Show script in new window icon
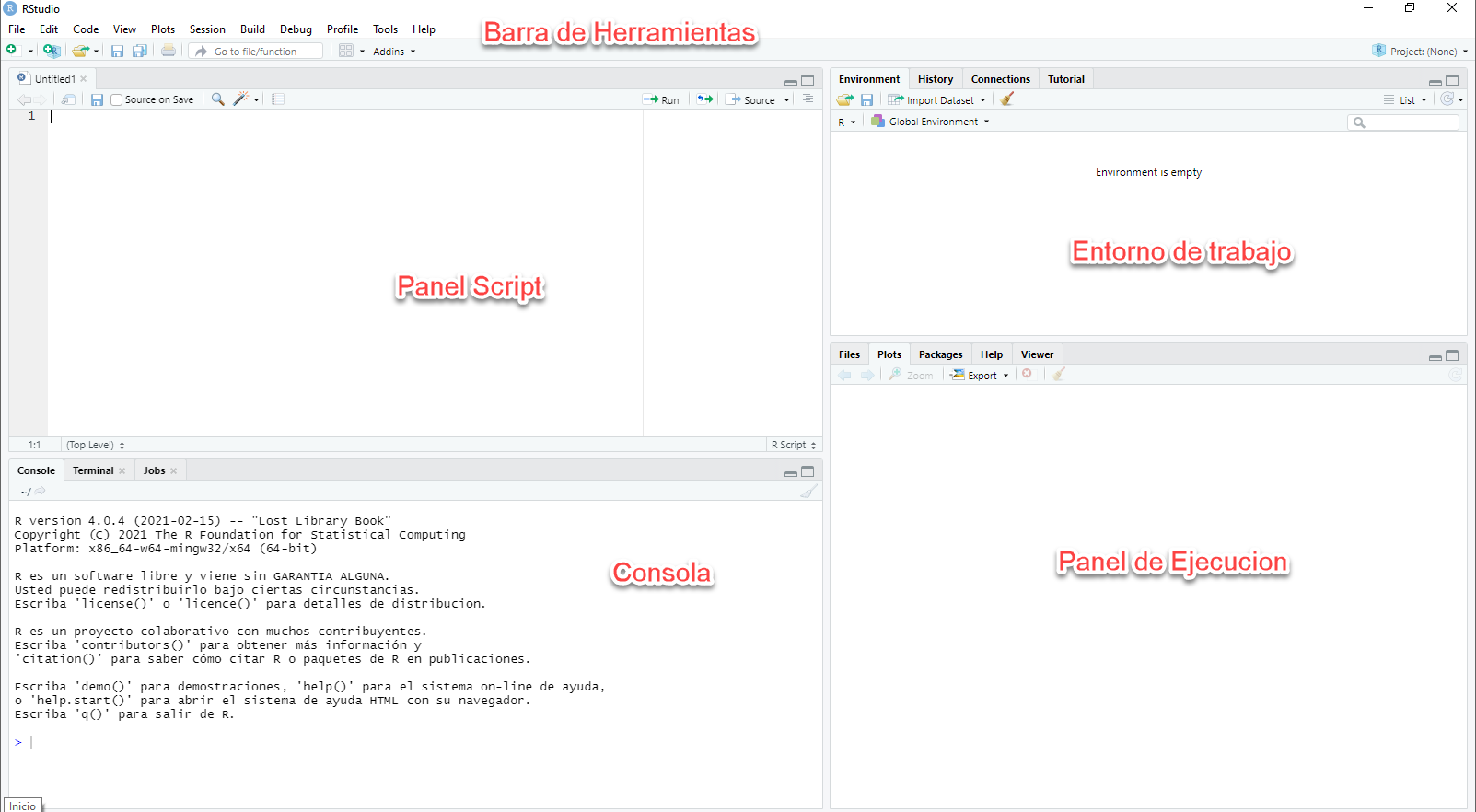 click(68, 99)
